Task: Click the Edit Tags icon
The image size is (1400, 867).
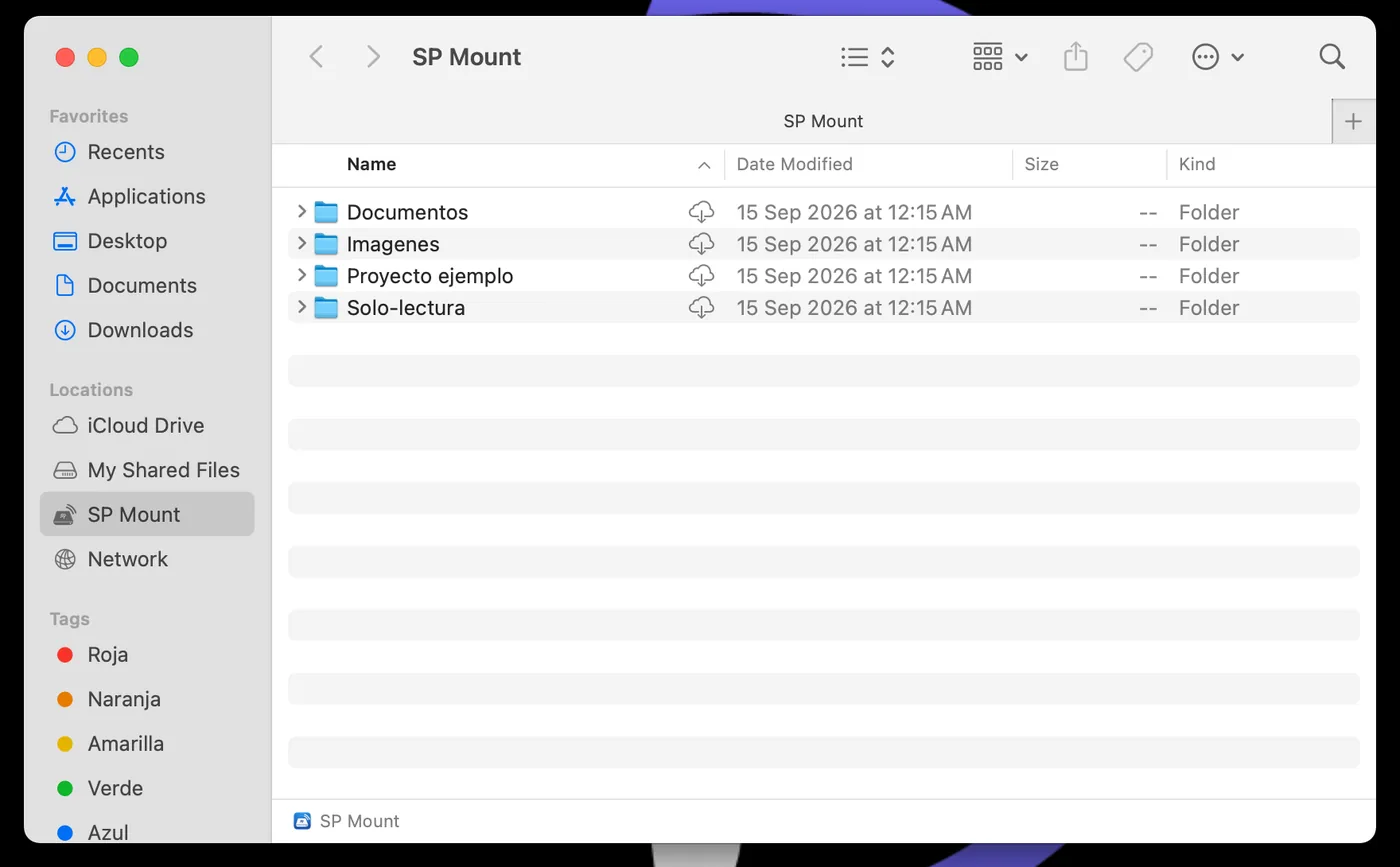Action: point(1138,57)
